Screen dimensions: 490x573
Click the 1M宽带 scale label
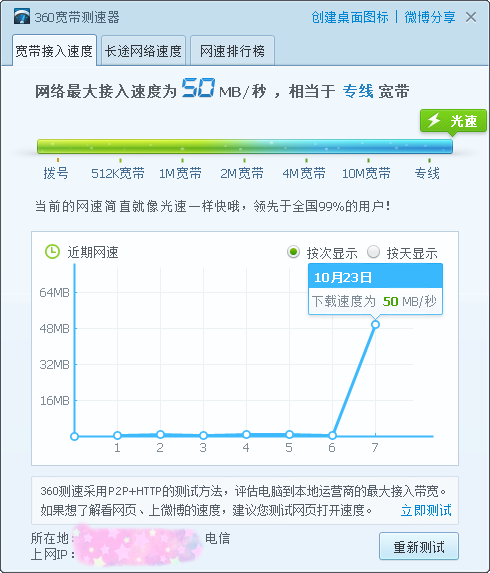180,173
